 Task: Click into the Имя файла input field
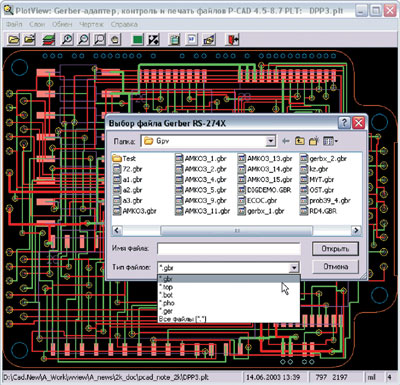pyautogui.click(x=229, y=249)
